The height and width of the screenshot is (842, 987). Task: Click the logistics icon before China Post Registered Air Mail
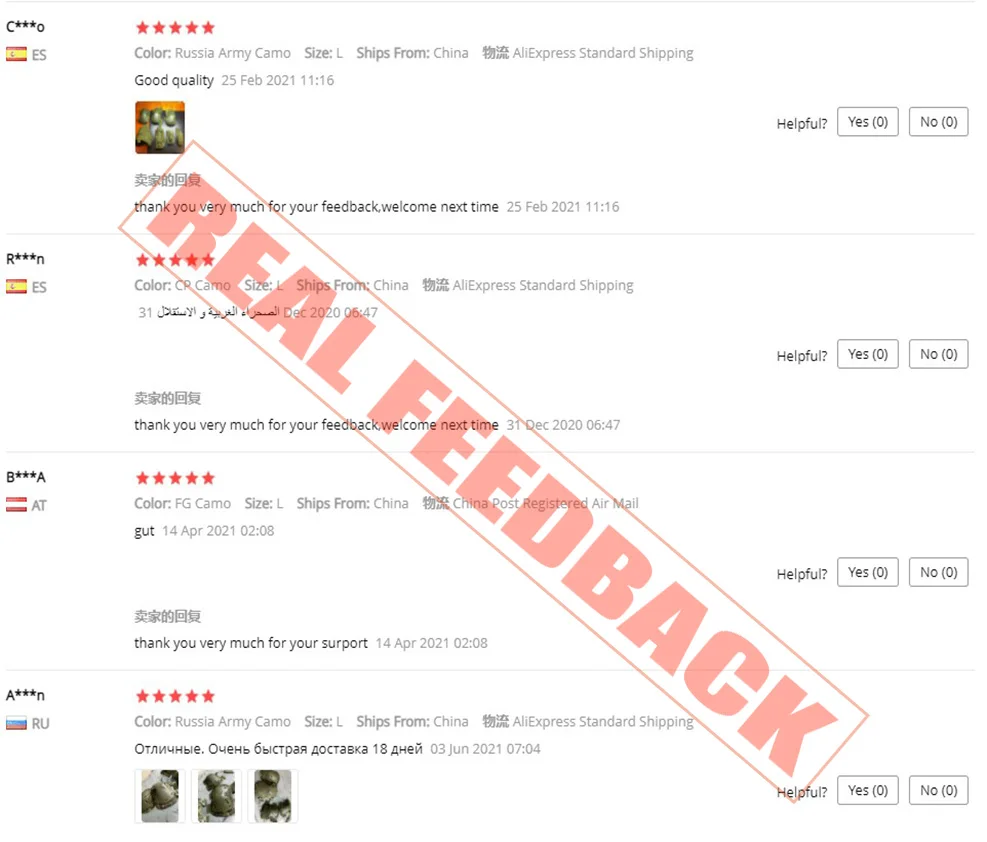[x=436, y=503]
